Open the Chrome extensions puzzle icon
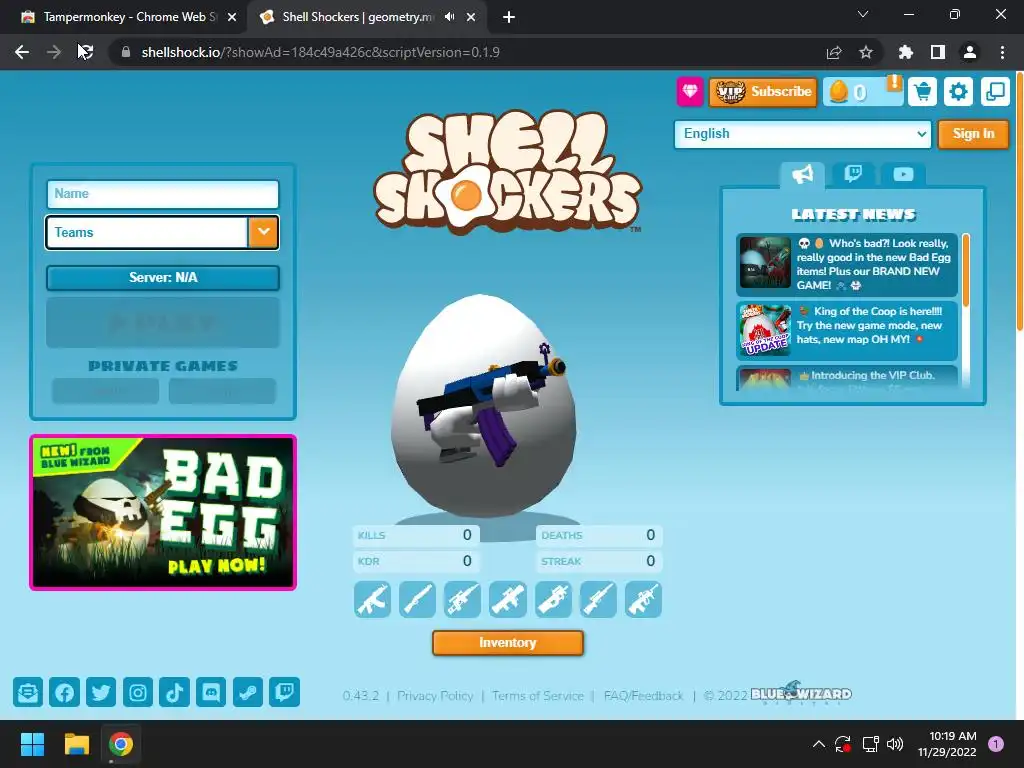Screen dimensions: 1024x768 tap(906, 52)
